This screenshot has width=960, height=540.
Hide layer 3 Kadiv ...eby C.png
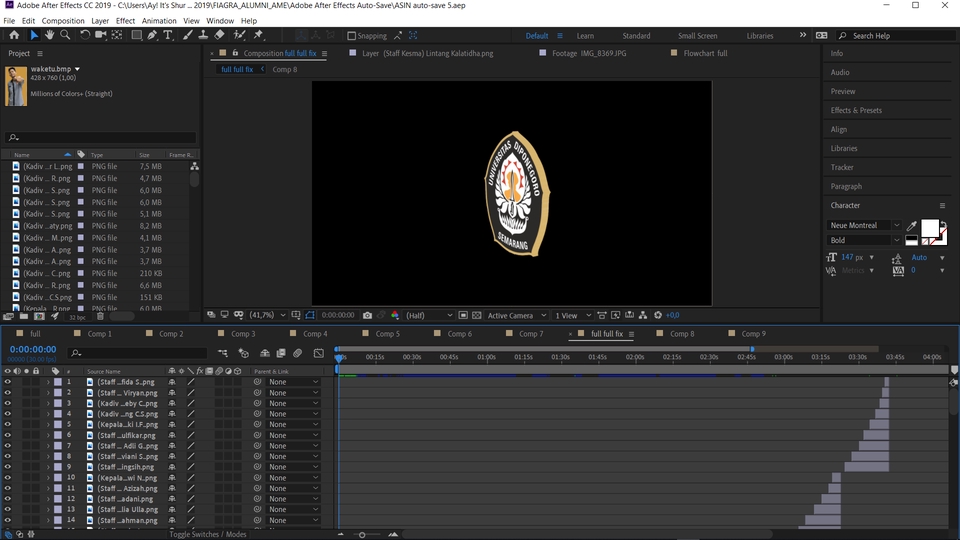7,403
